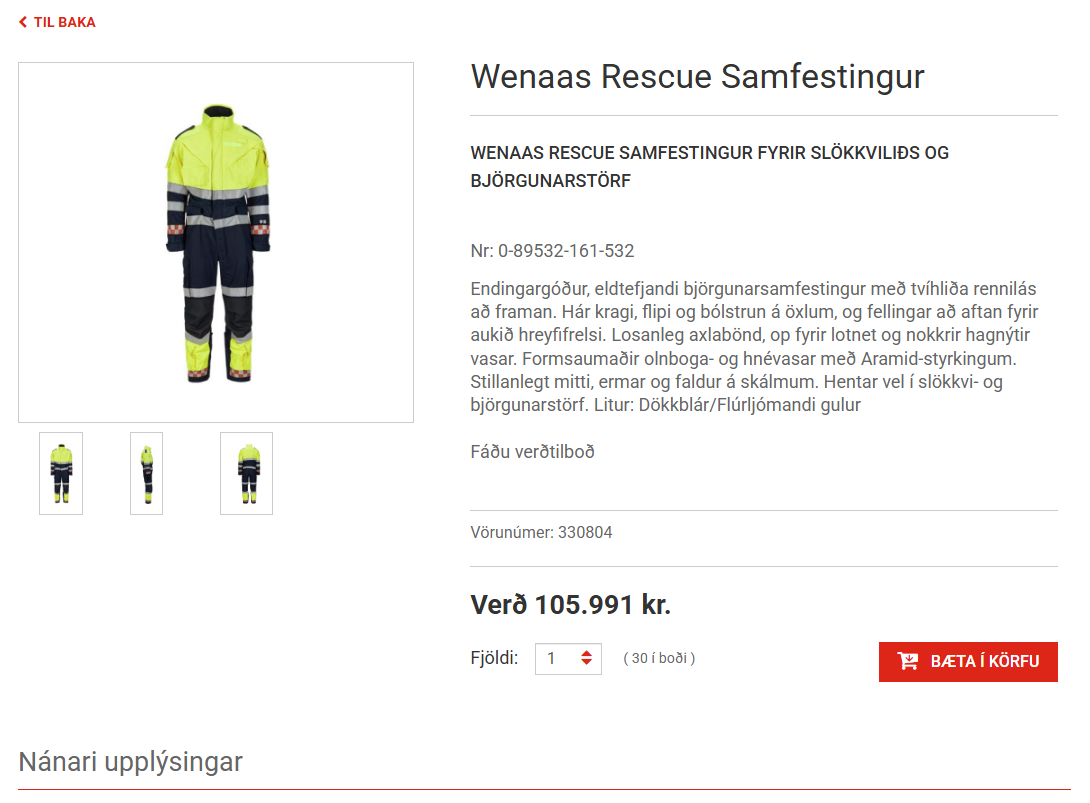Viewport: 1090px width, 803px height.
Task: Select the back-view coverall thumbnail
Action: 247,473
